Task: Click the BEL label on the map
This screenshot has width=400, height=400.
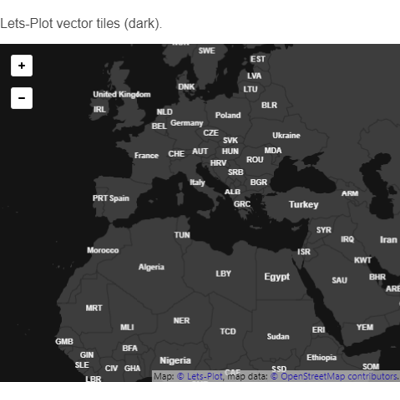Action: pos(159,126)
